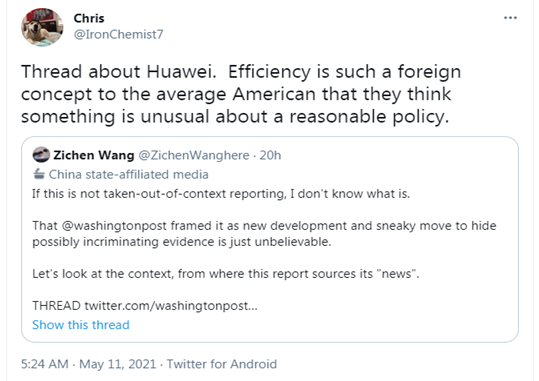
Task: Open the May 11, 2021 date
Action: [x=118, y=364]
